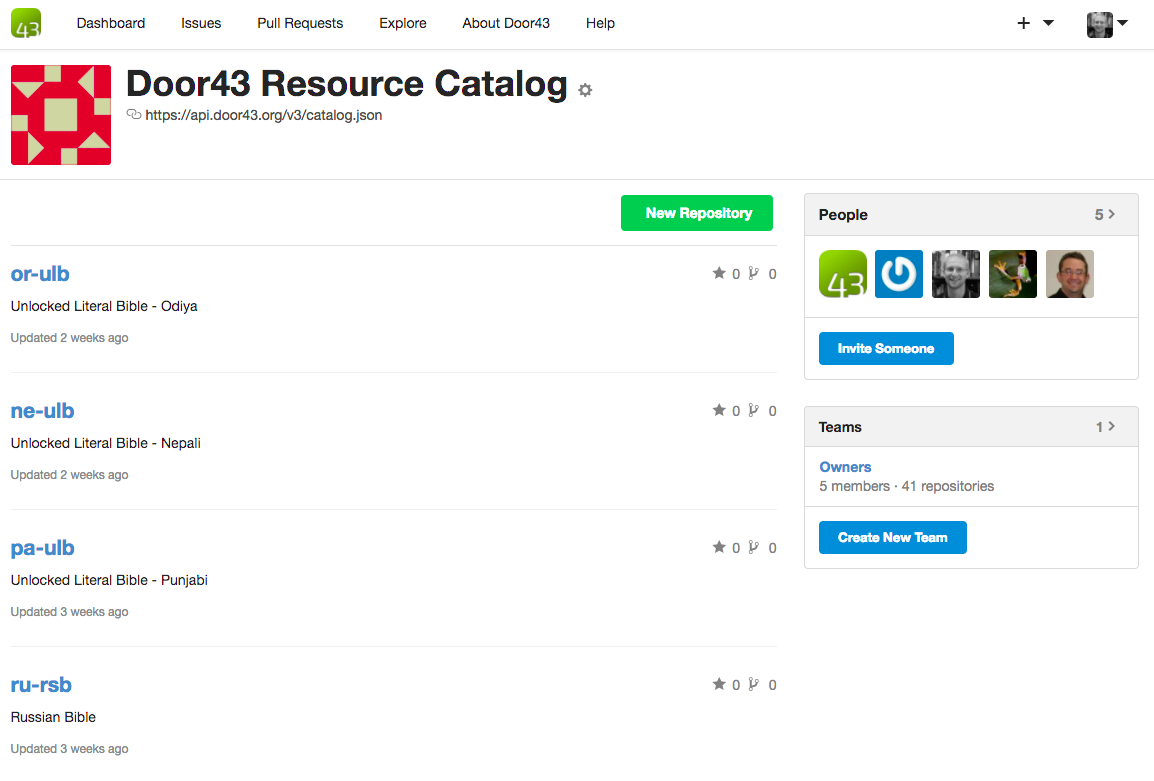Open the or-ulb repository
Viewport: 1154px width, 781px height.
(x=40, y=274)
